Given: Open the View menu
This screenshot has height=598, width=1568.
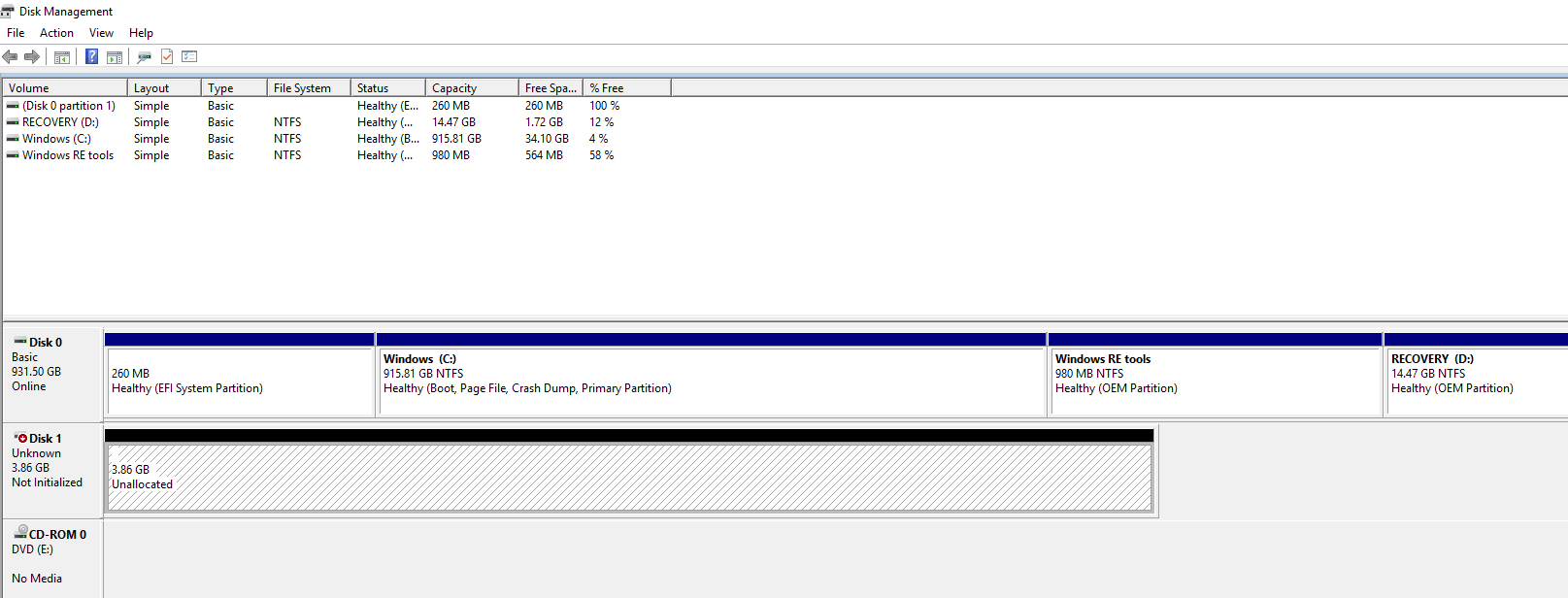Looking at the screenshot, I should tap(101, 33).
